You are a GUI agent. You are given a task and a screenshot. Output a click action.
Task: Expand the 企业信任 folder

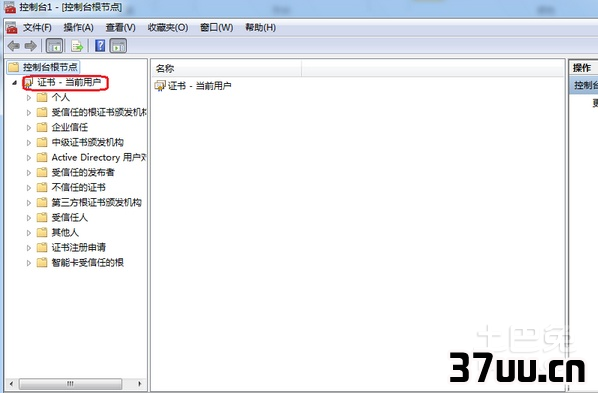point(29,127)
